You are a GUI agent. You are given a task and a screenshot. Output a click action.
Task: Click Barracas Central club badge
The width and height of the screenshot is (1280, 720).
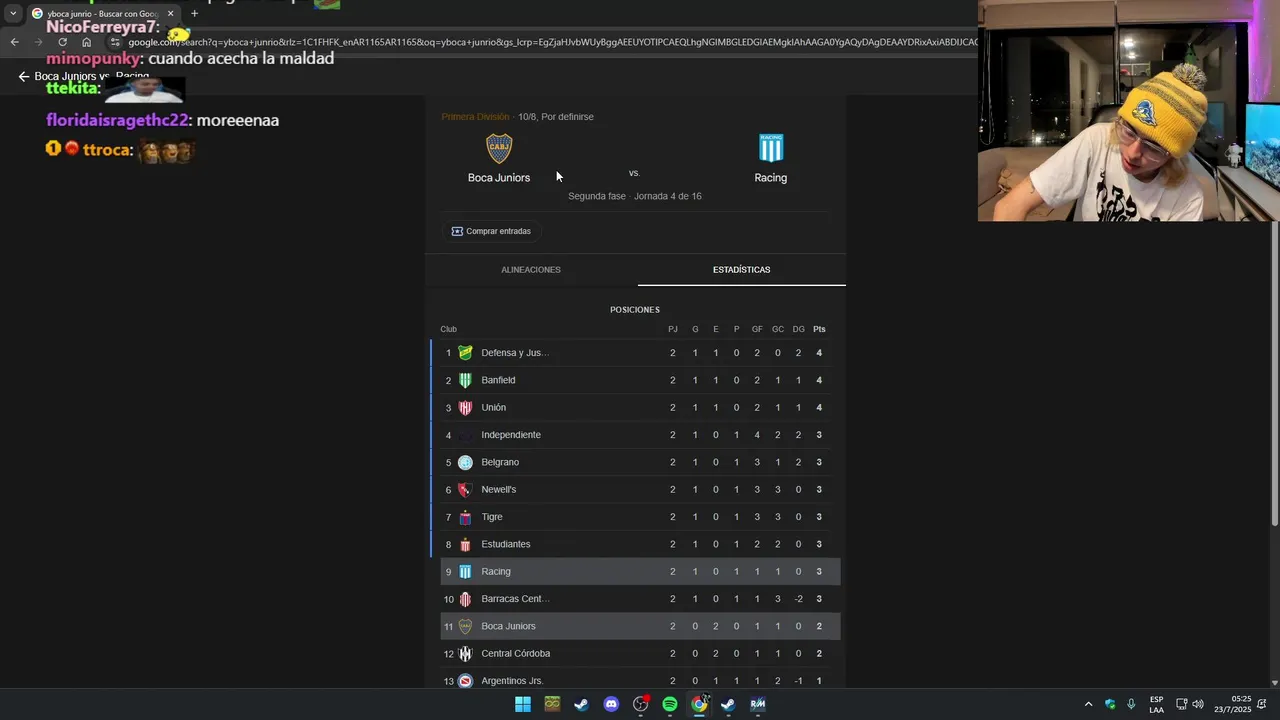pos(465,599)
